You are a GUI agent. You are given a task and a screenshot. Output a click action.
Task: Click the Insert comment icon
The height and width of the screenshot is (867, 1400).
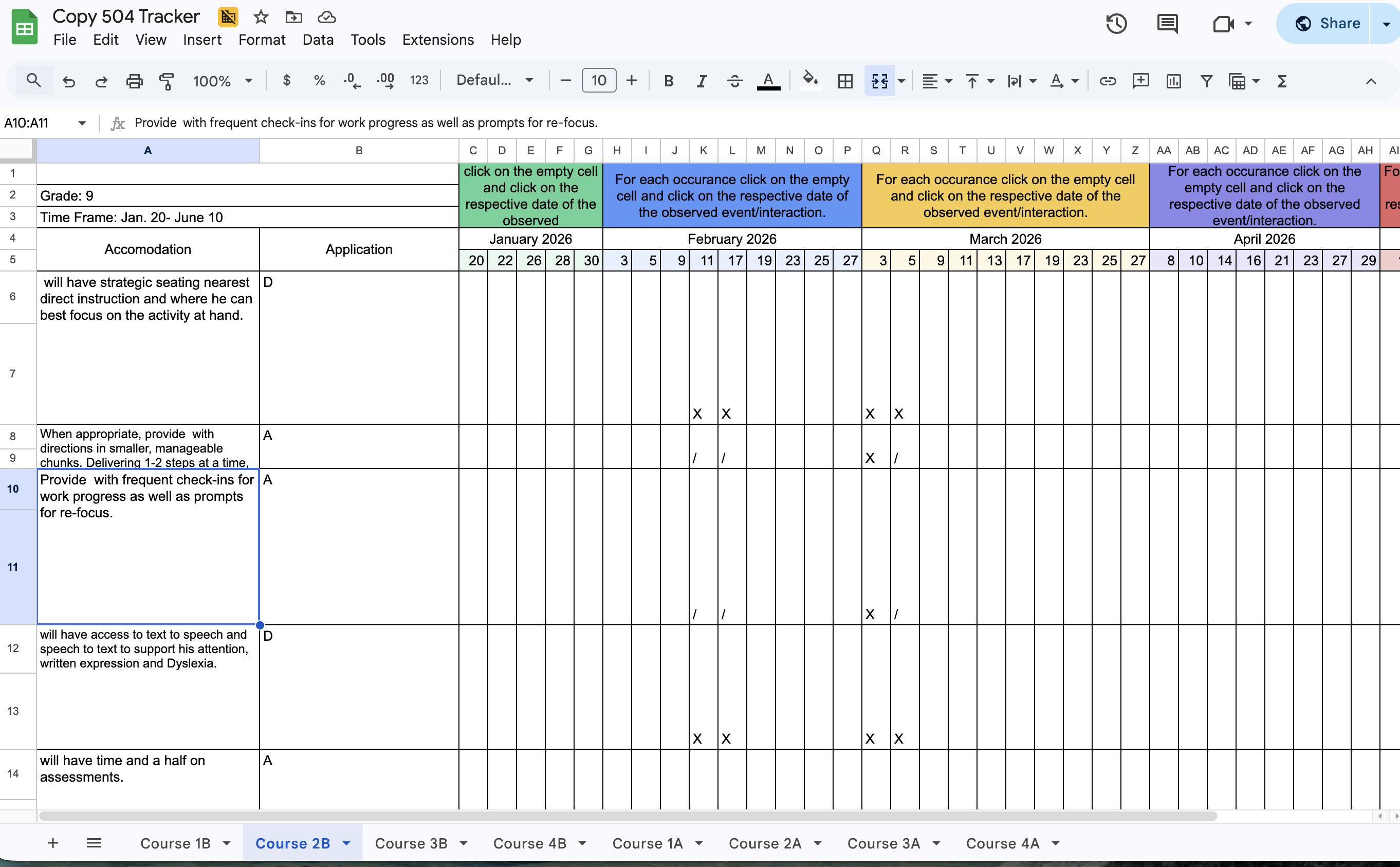click(x=1140, y=81)
